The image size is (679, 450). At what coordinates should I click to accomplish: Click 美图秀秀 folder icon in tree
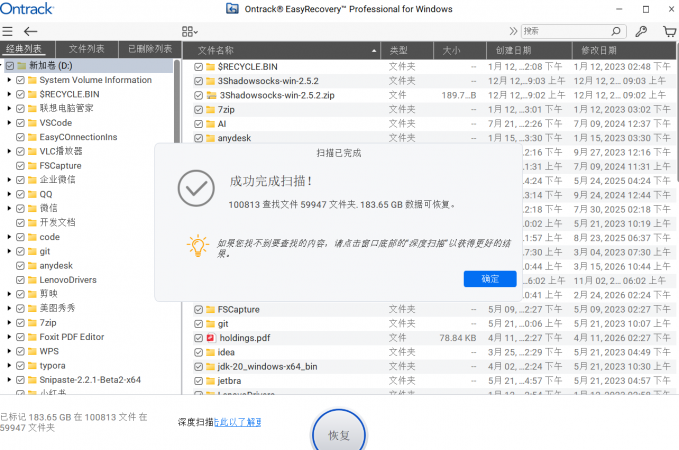32,308
